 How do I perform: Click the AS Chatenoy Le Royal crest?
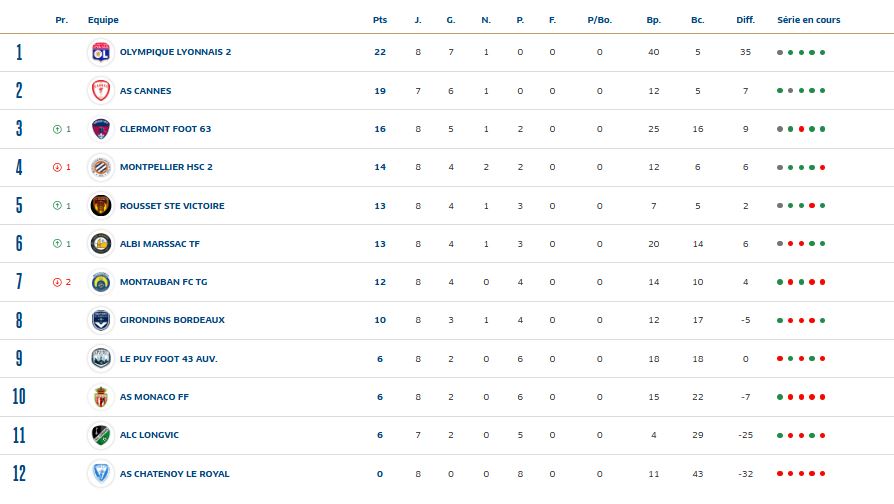tap(100, 473)
